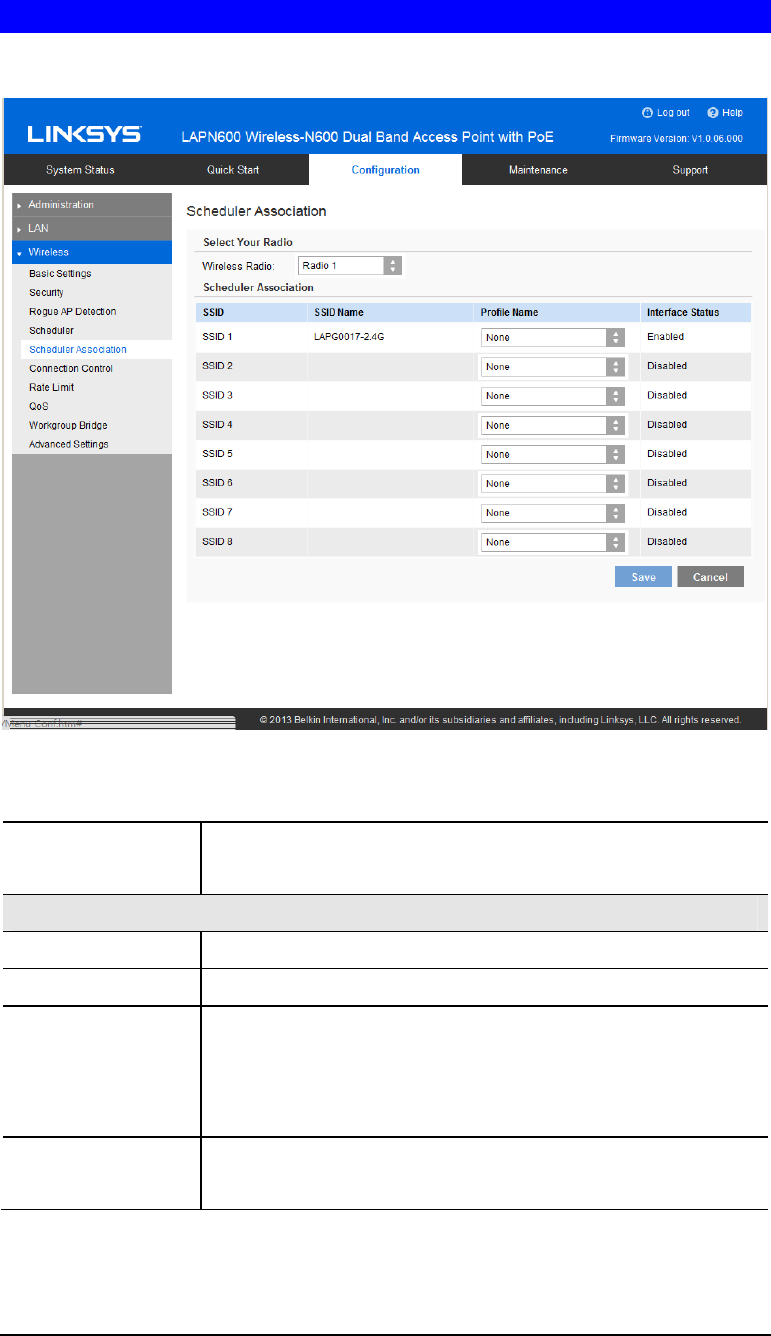Open the Wireless Radio dropdown
The image size is (771, 1336).
(350, 266)
